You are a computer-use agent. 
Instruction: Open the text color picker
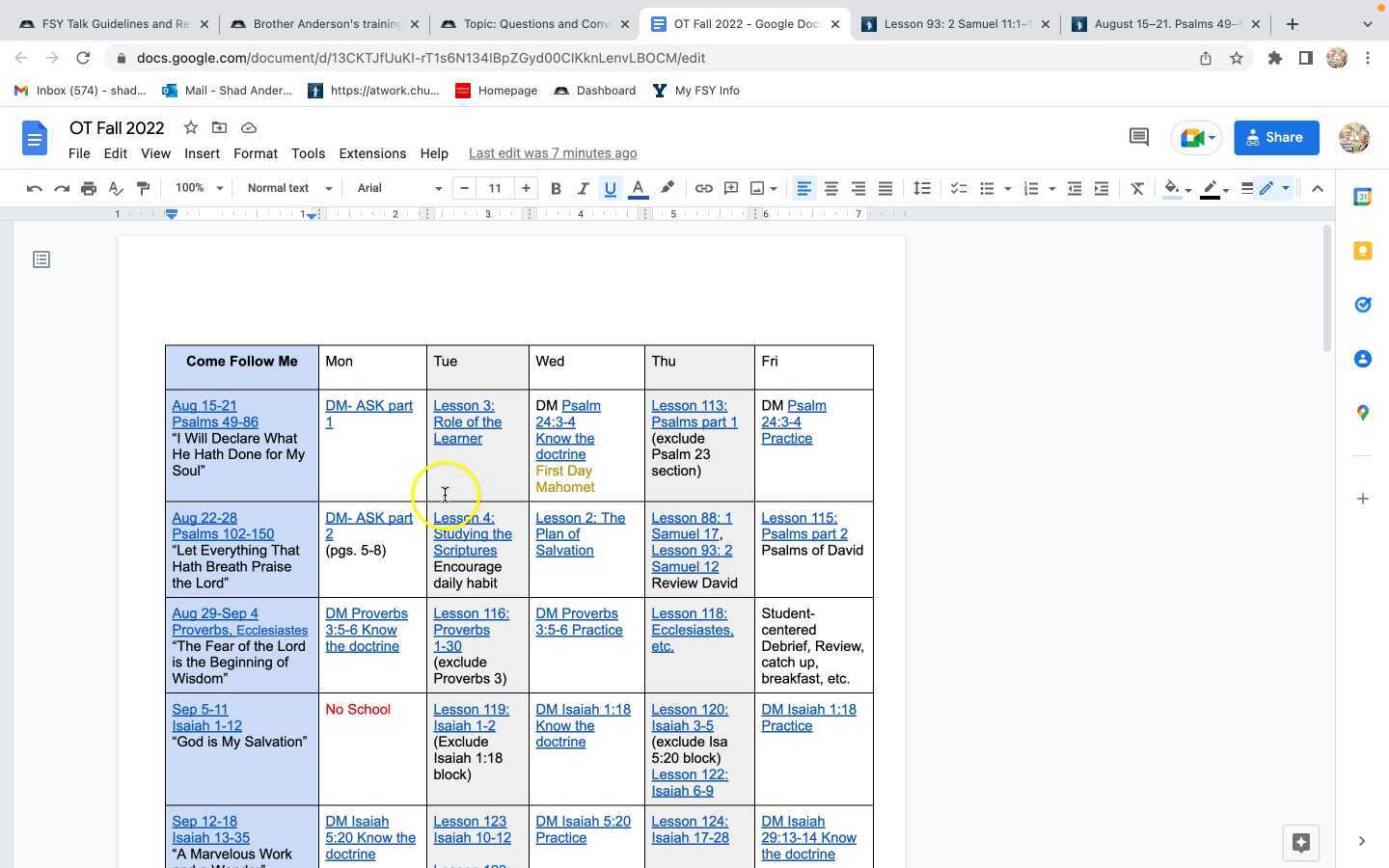[639, 188]
